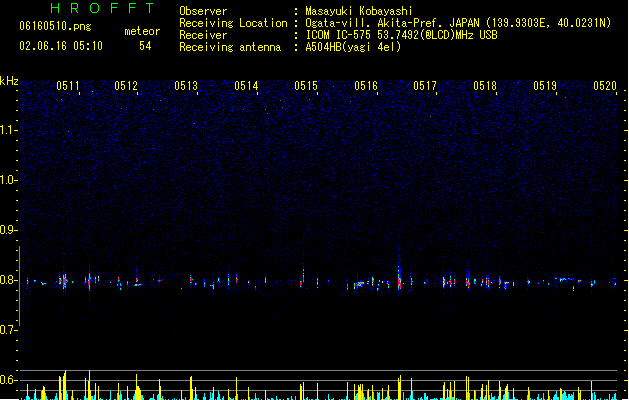The height and width of the screenshot is (400, 629).
Task: Click the Observer label
Action: coord(203,11)
